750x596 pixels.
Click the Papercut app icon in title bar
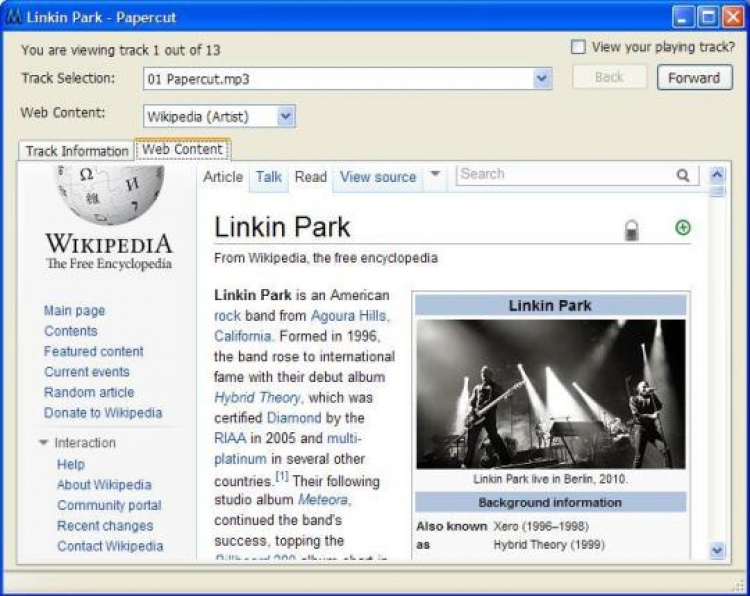click(13, 17)
